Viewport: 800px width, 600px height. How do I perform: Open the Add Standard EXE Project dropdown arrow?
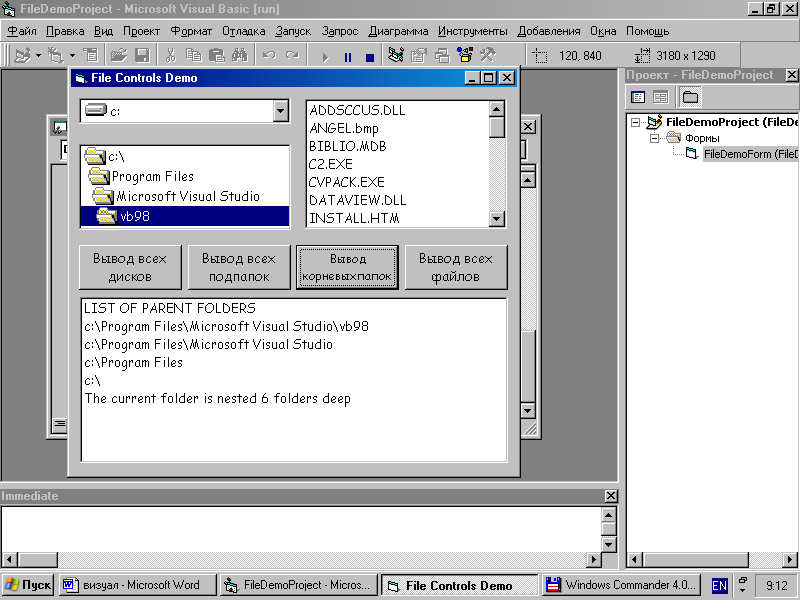38,55
